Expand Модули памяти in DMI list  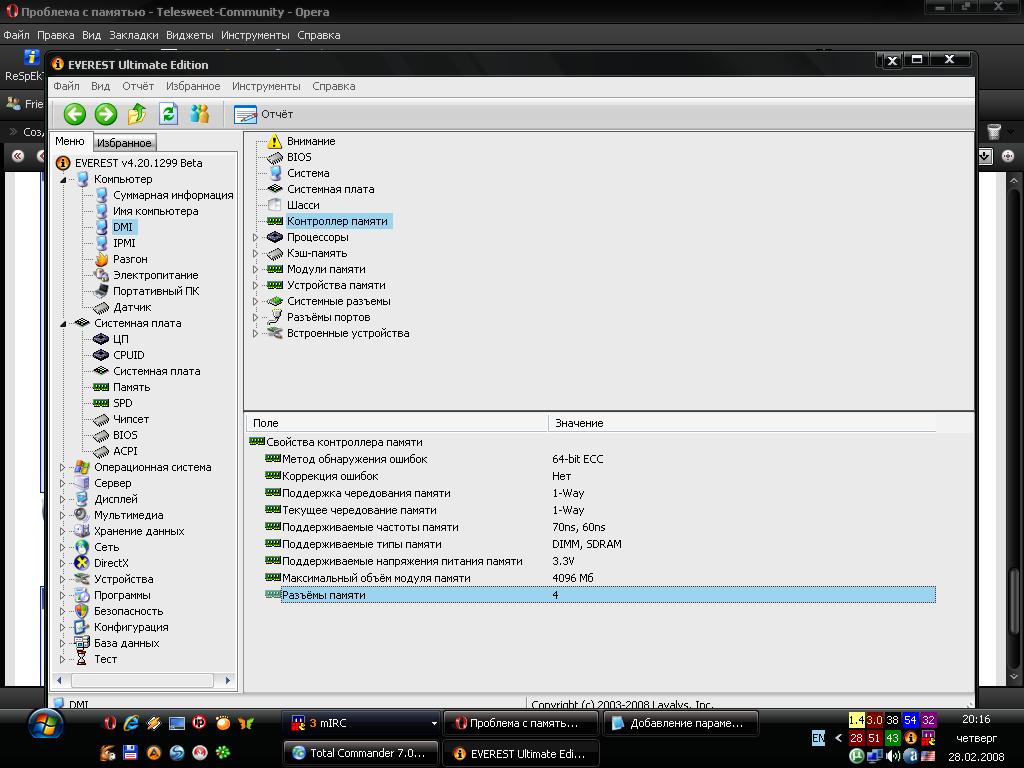(x=256, y=269)
